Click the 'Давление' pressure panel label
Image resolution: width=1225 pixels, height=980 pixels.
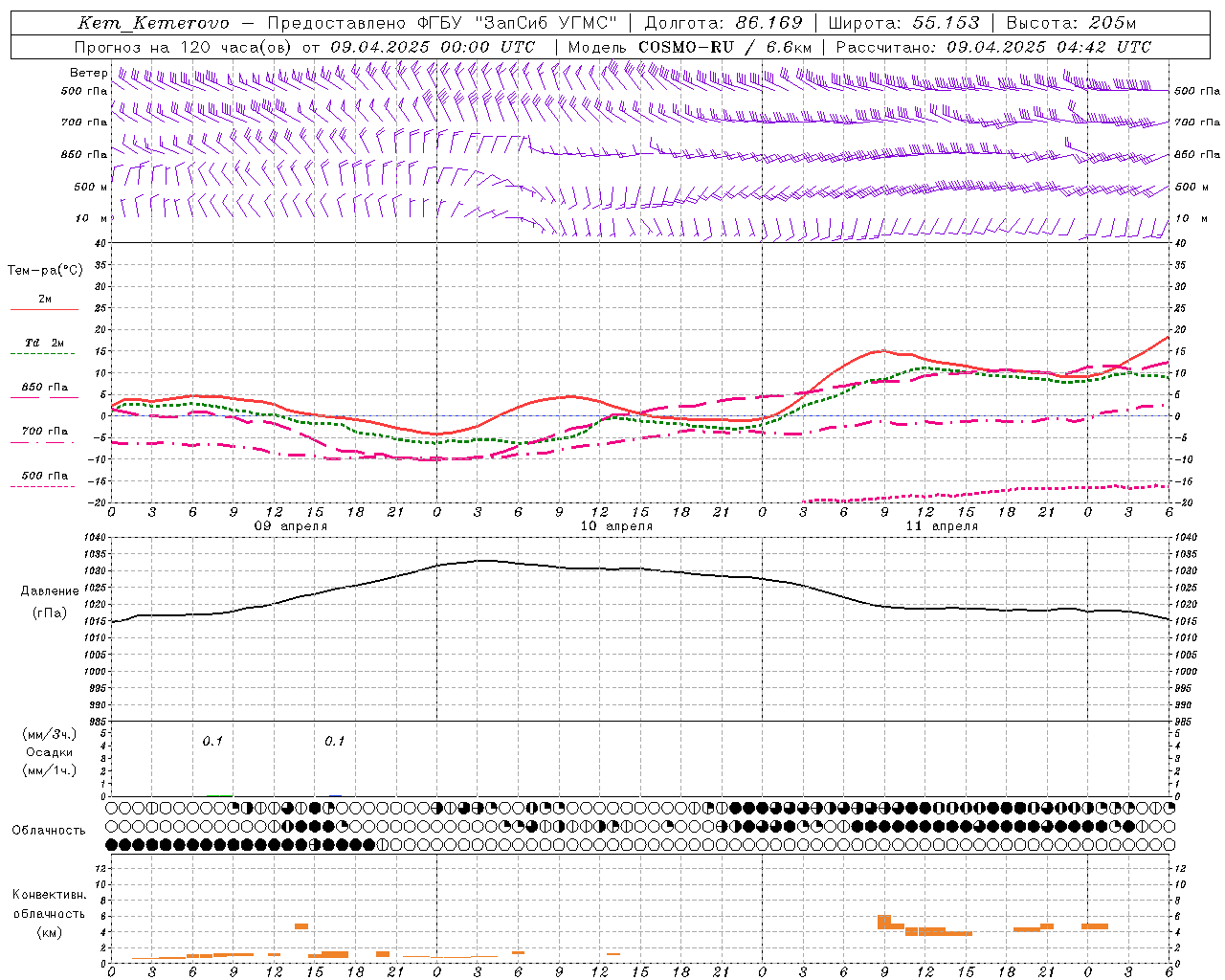pyautogui.click(x=50, y=591)
